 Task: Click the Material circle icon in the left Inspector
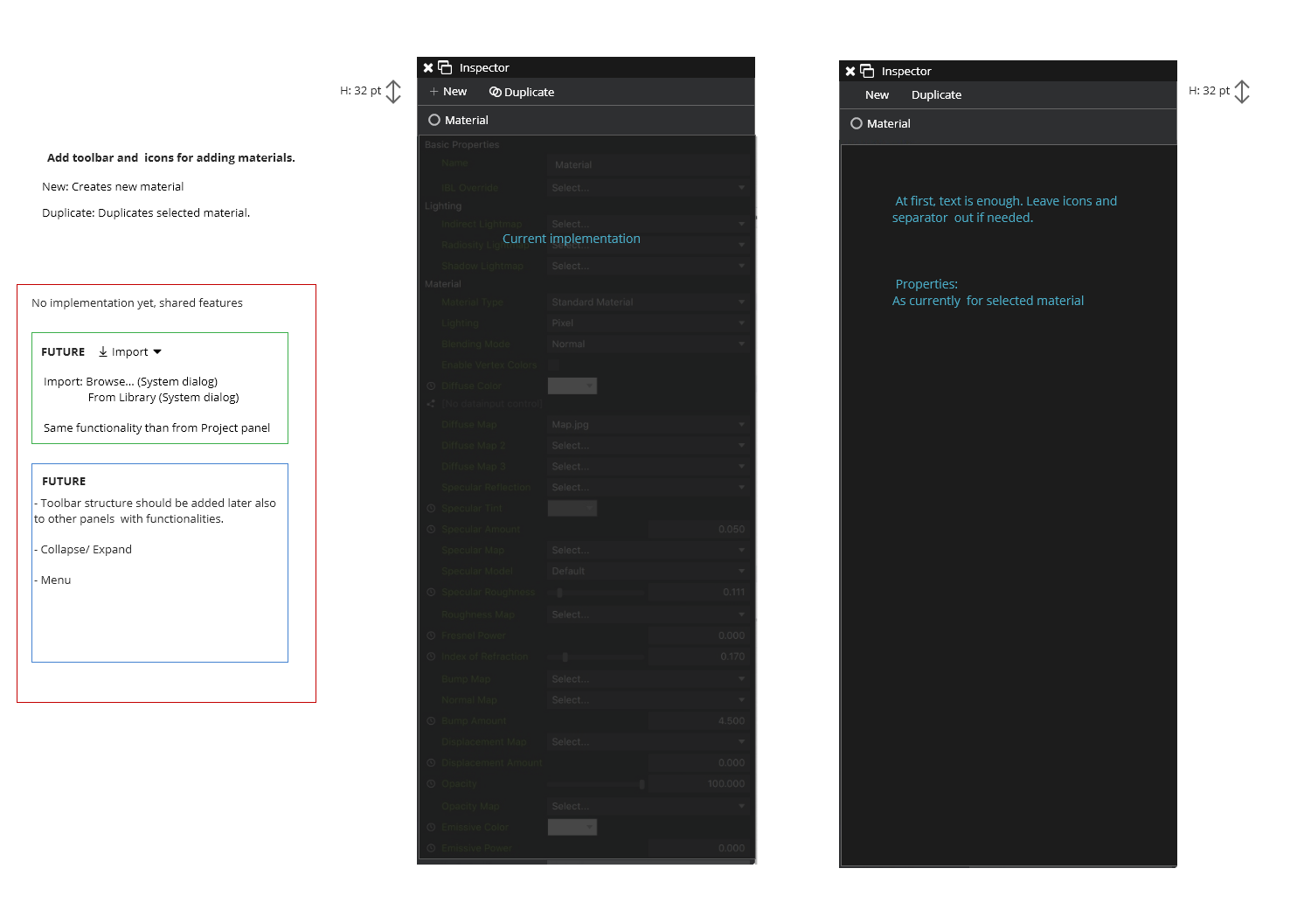tap(434, 120)
